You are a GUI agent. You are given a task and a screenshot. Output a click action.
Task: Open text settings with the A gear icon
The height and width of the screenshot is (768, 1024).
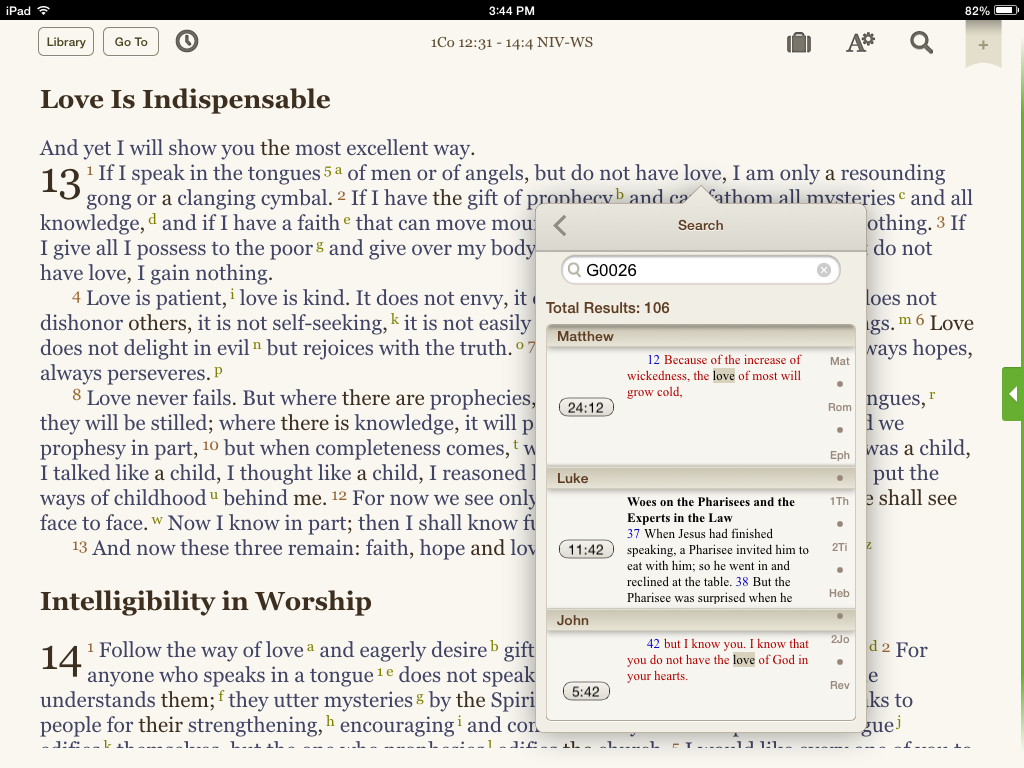point(860,42)
